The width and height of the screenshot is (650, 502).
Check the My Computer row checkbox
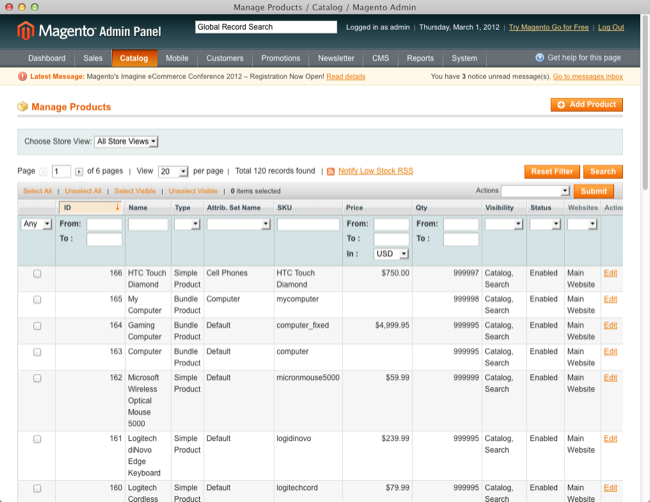[x=37, y=300]
